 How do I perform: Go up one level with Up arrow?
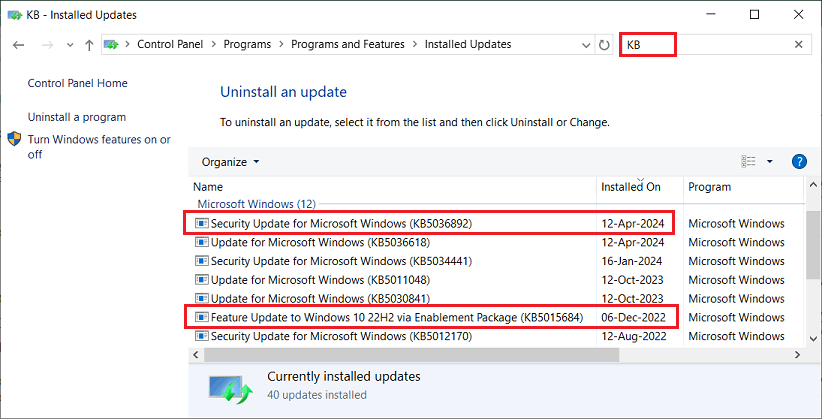[x=89, y=45]
